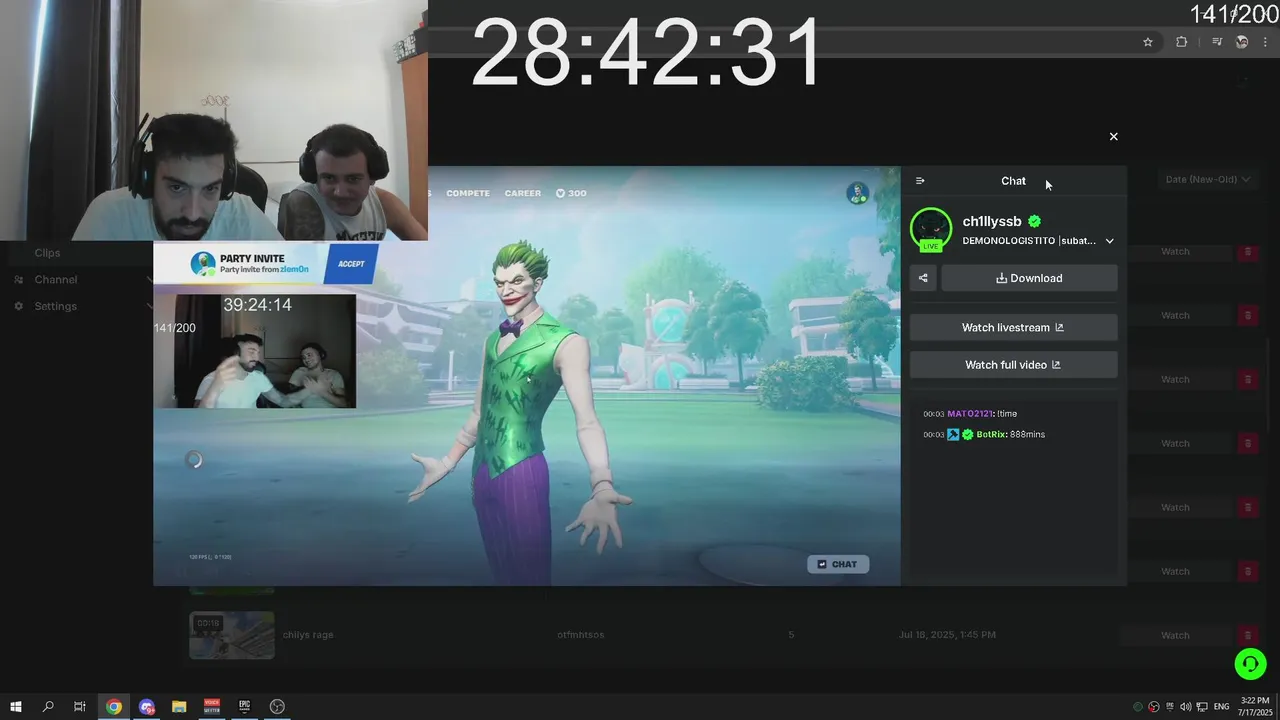Image resolution: width=1280 pixels, height=720 pixels.
Task: Click the CAREER tab in the game lobby
Action: coord(522,193)
